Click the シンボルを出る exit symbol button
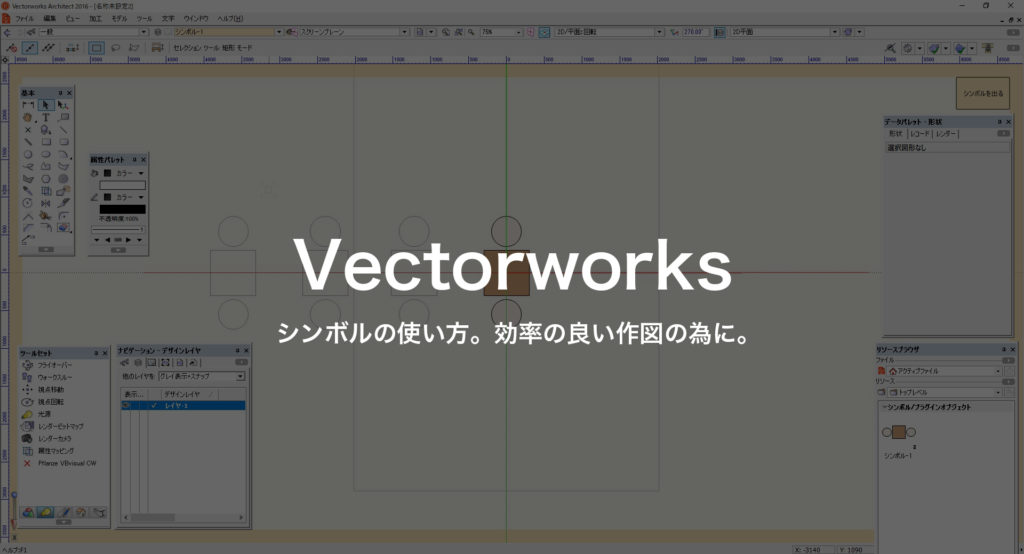Viewport: 1024px width, 554px height. pyautogui.click(x=983, y=93)
